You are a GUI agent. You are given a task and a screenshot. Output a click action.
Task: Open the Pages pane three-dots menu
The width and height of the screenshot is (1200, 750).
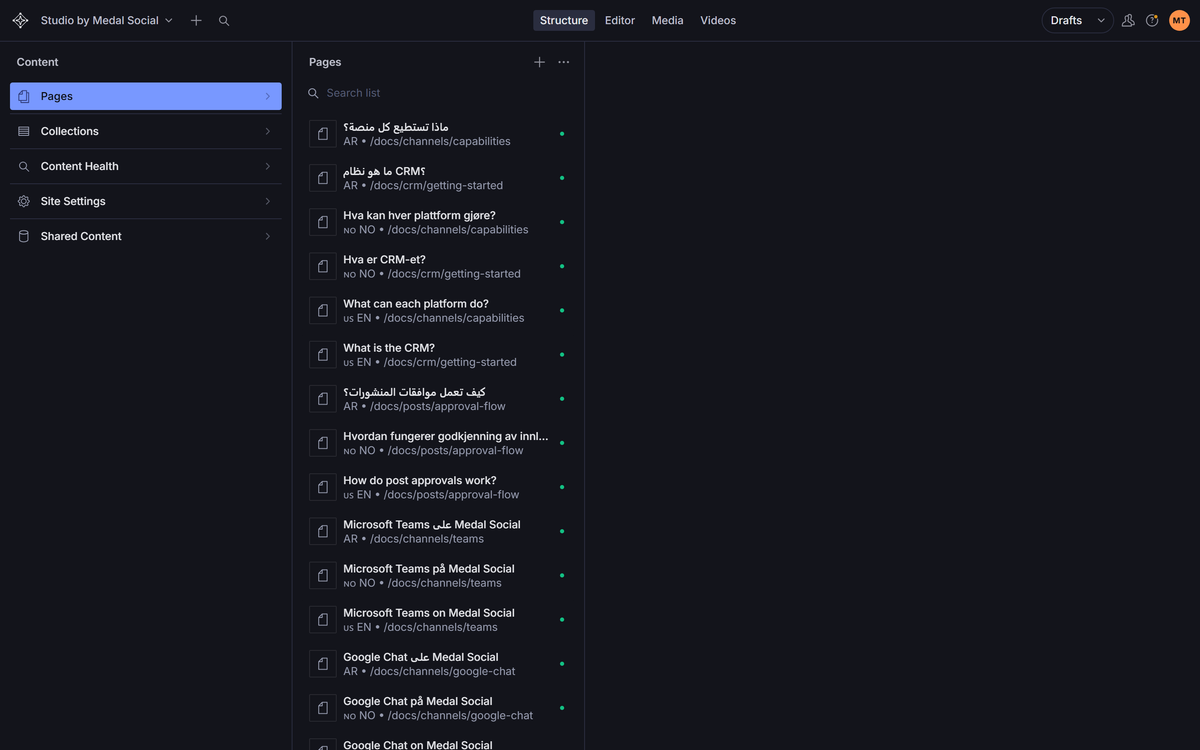coord(564,62)
